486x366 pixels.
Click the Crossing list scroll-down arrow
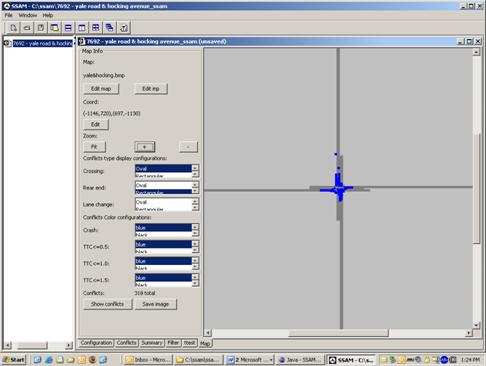click(195, 174)
